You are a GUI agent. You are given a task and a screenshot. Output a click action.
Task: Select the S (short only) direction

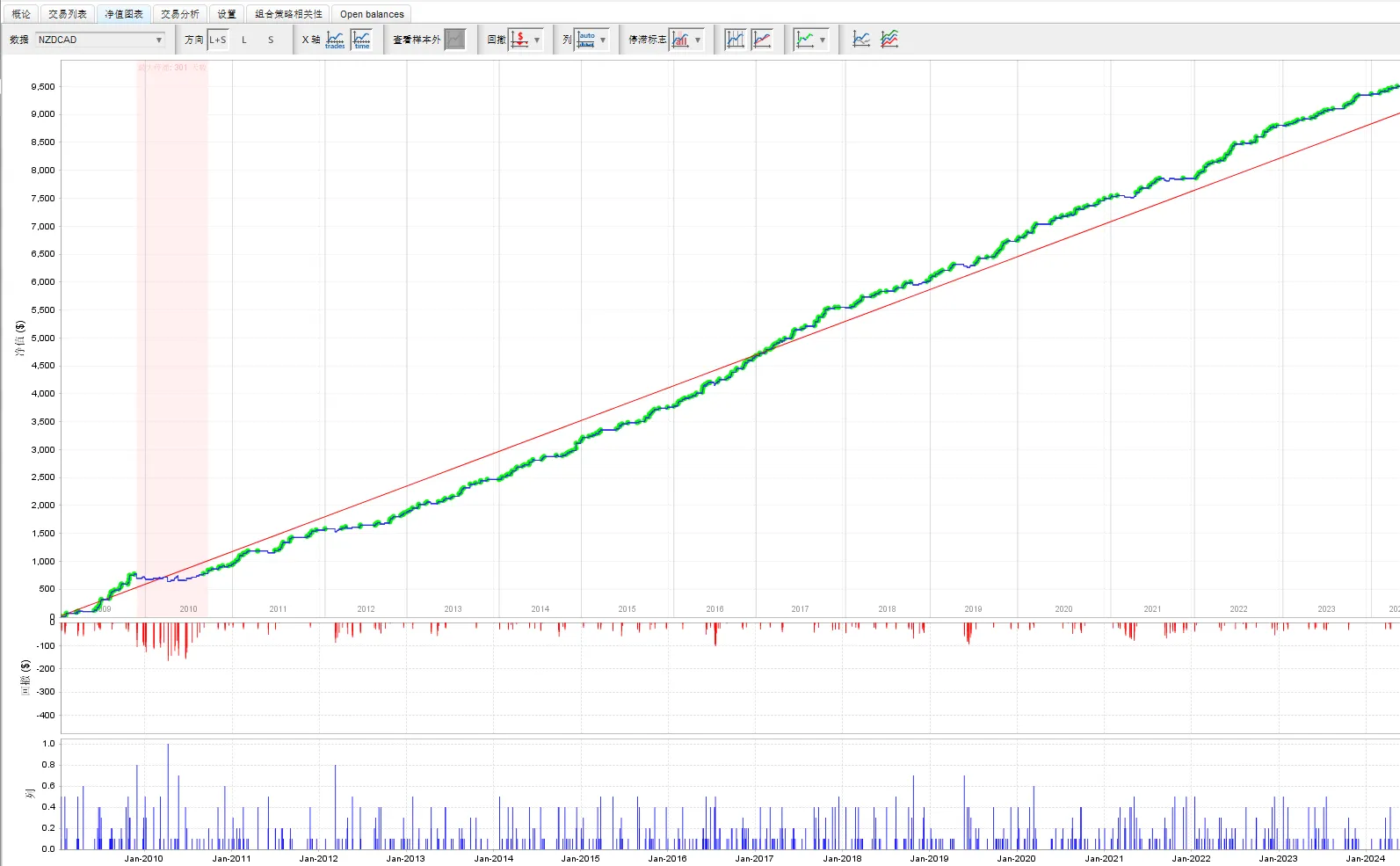[x=271, y=40]
